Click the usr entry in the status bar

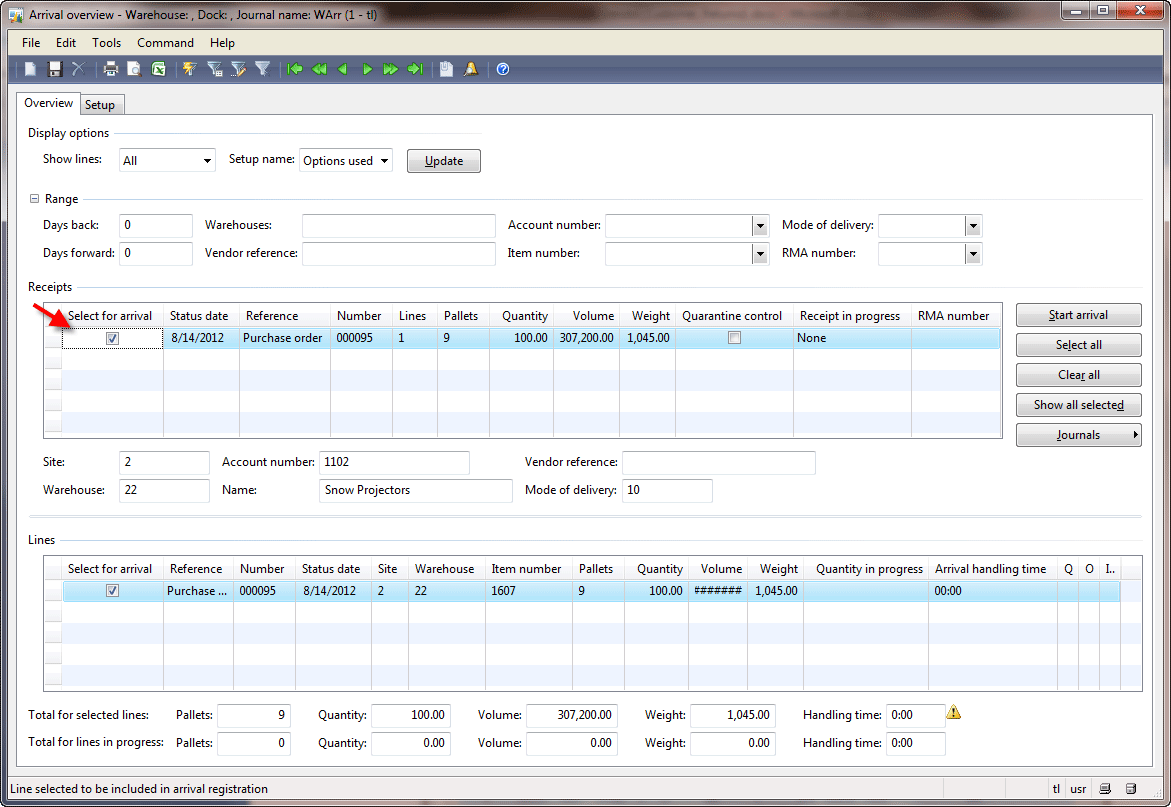click(1078, 789)
